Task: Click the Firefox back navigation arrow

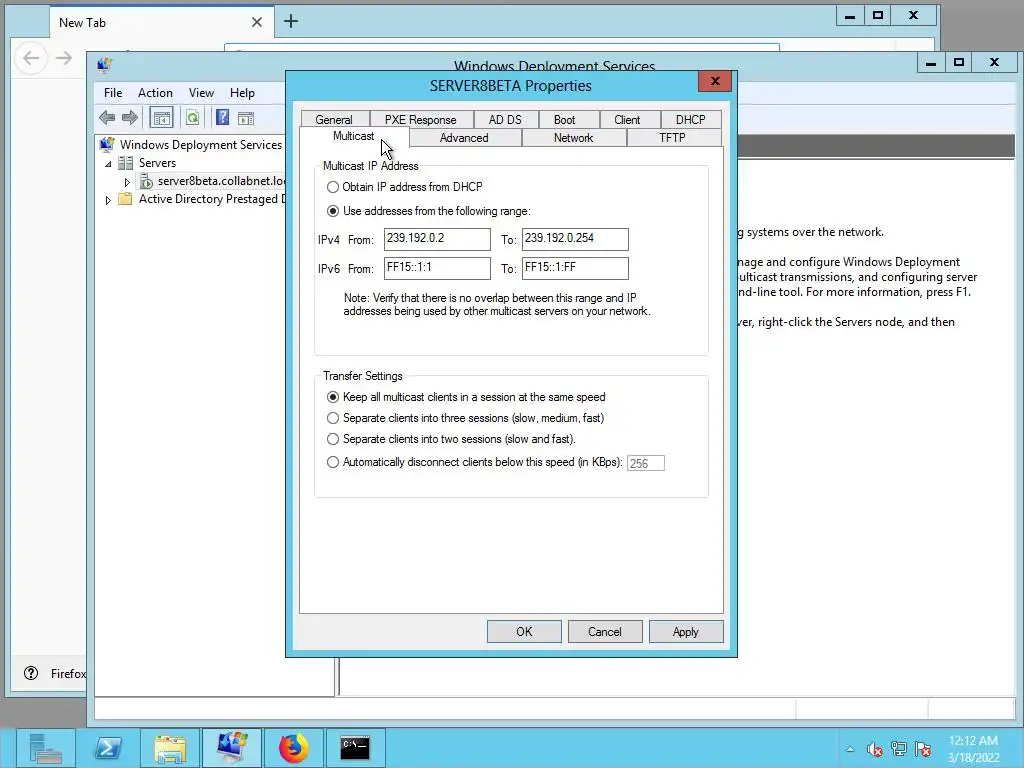Action: tap(31, 58)
